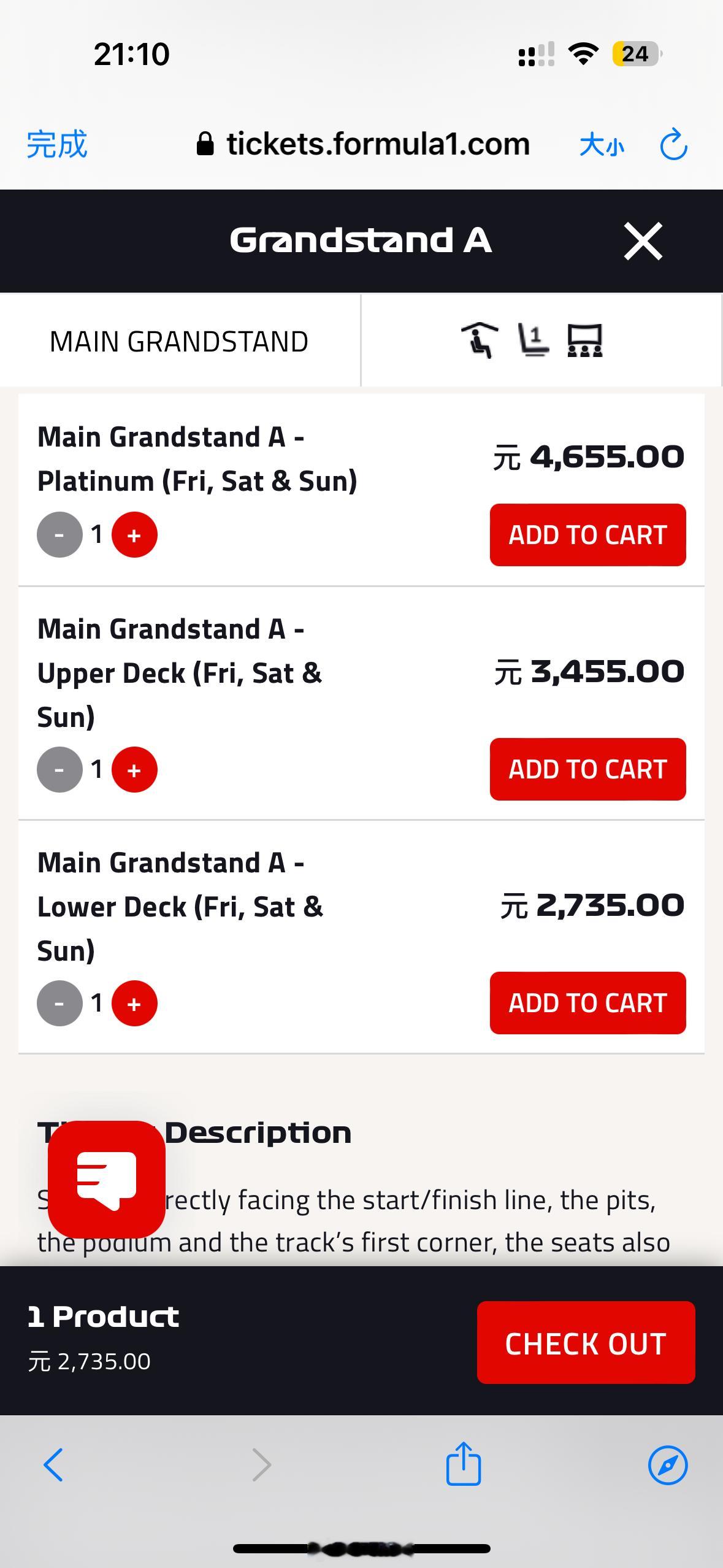
Task: Add Platinum ticket to cart
Action: pyautogui.click(x=587, y=535)
